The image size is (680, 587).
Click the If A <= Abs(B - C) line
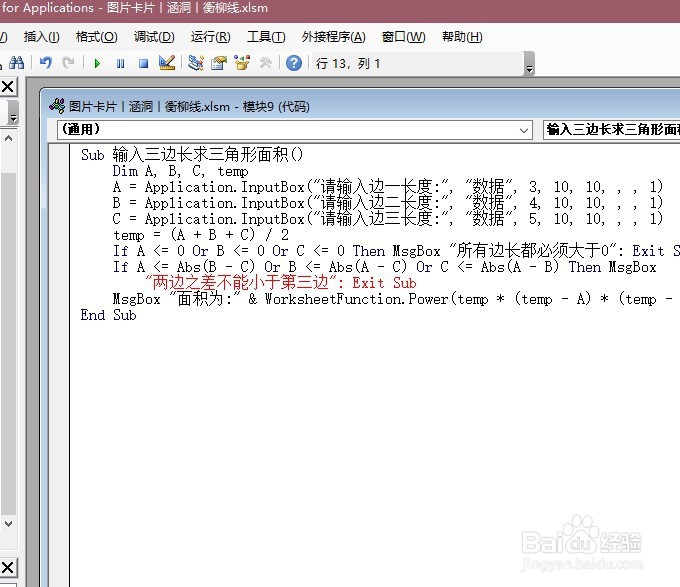point(385,267)
